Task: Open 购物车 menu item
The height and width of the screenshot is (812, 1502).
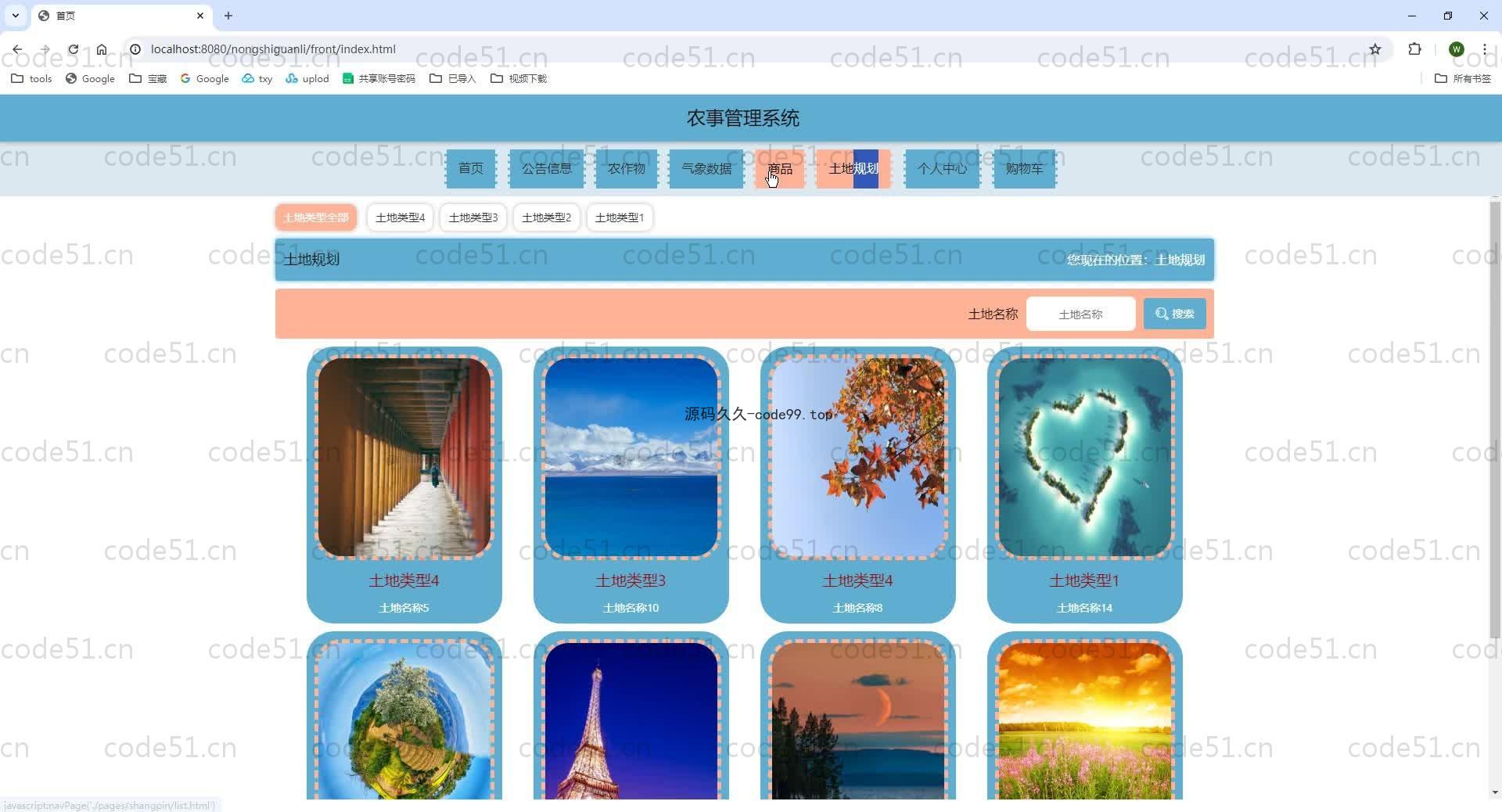Action: [1025, 168]
